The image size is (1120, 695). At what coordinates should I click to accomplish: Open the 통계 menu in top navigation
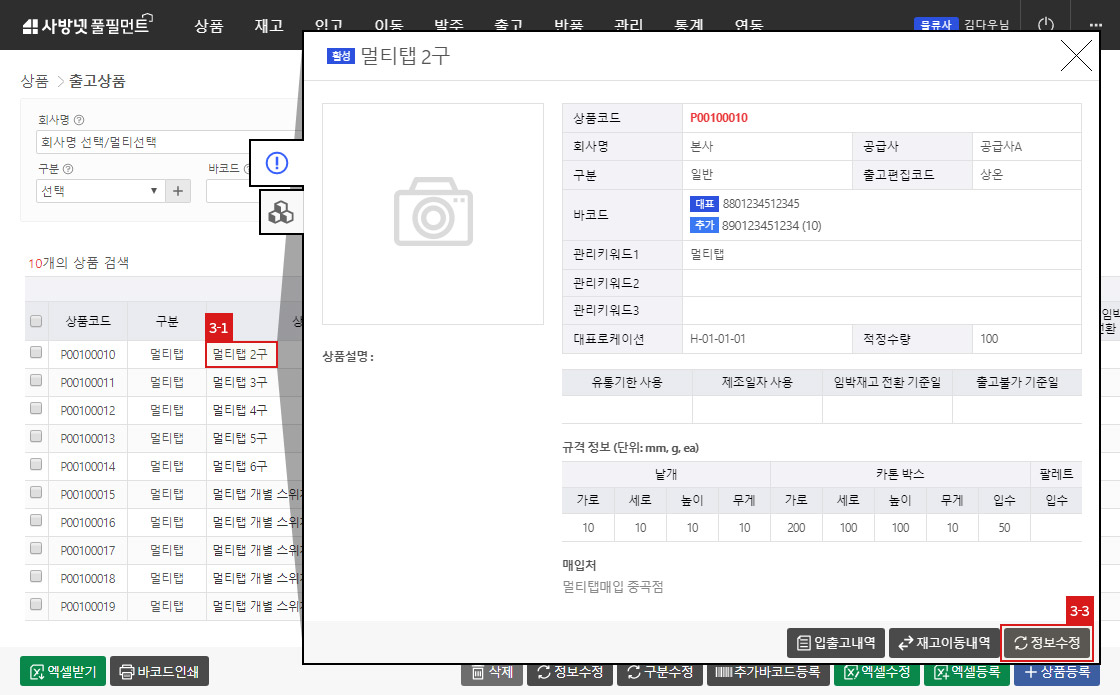pos(688,25)
